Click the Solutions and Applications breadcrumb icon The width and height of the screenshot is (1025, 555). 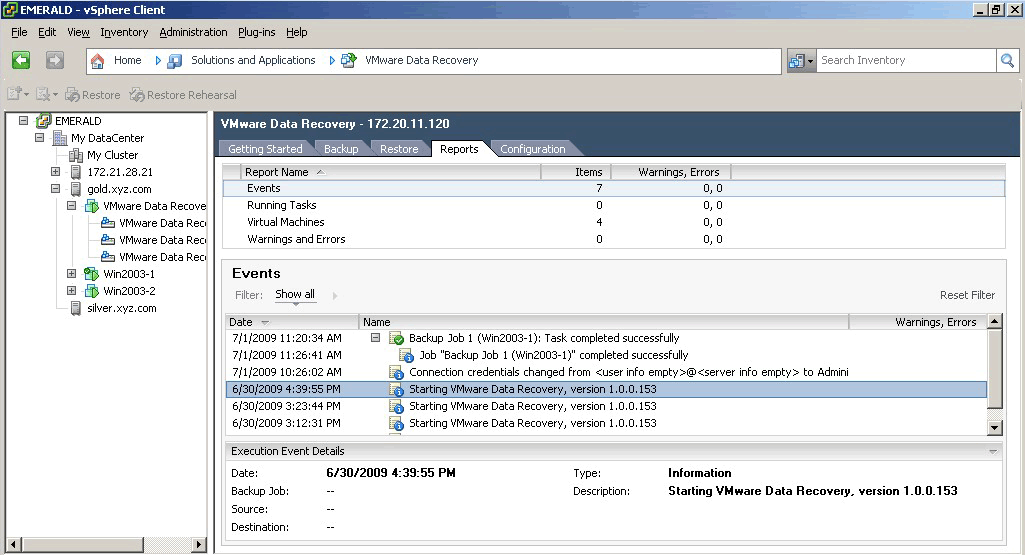(175, 60)
